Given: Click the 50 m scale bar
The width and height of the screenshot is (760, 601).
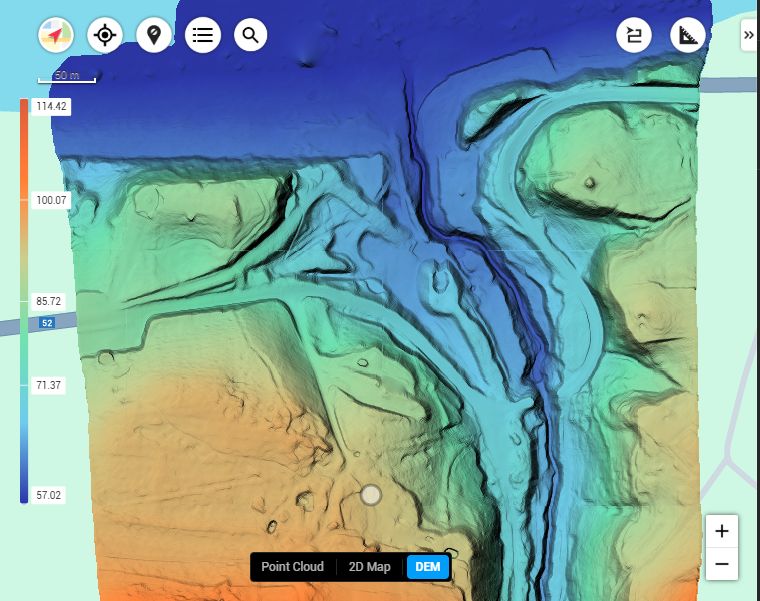Looking at the screenshot, I should tap(67, 77).
